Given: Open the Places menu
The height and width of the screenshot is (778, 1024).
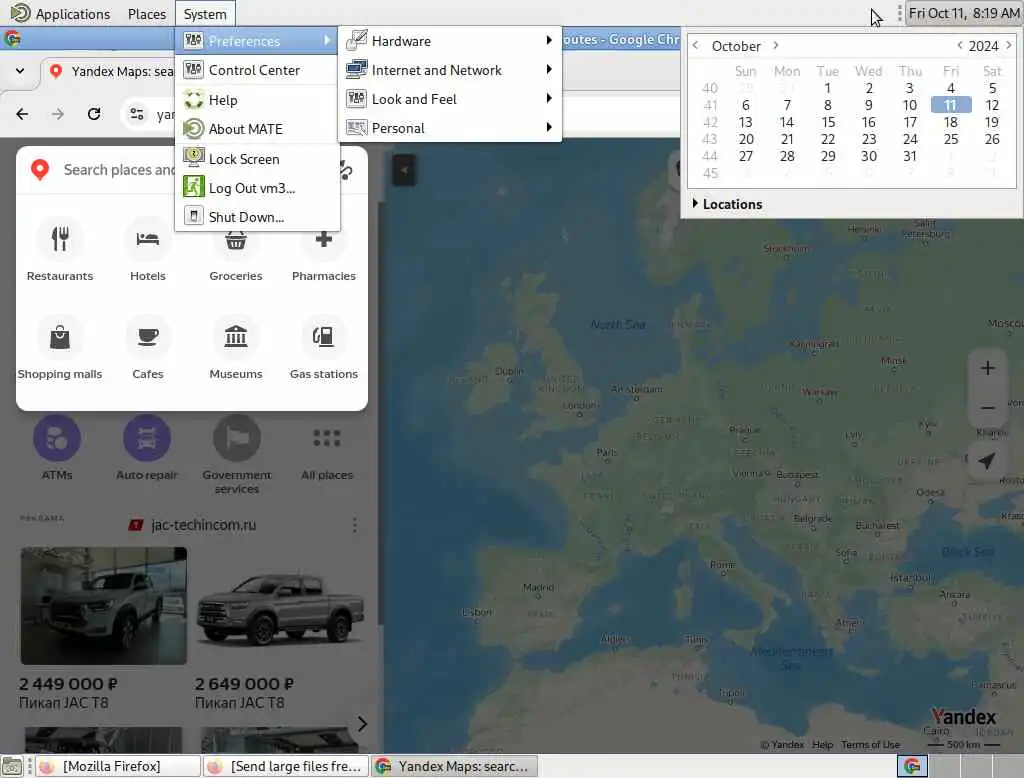Looking at the screenshot, I should pos(146,14).
